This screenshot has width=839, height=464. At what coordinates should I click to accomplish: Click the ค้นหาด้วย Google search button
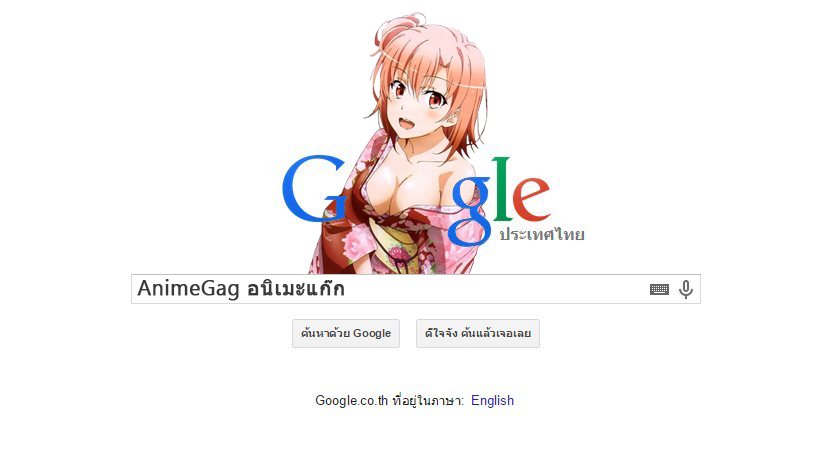346,333
